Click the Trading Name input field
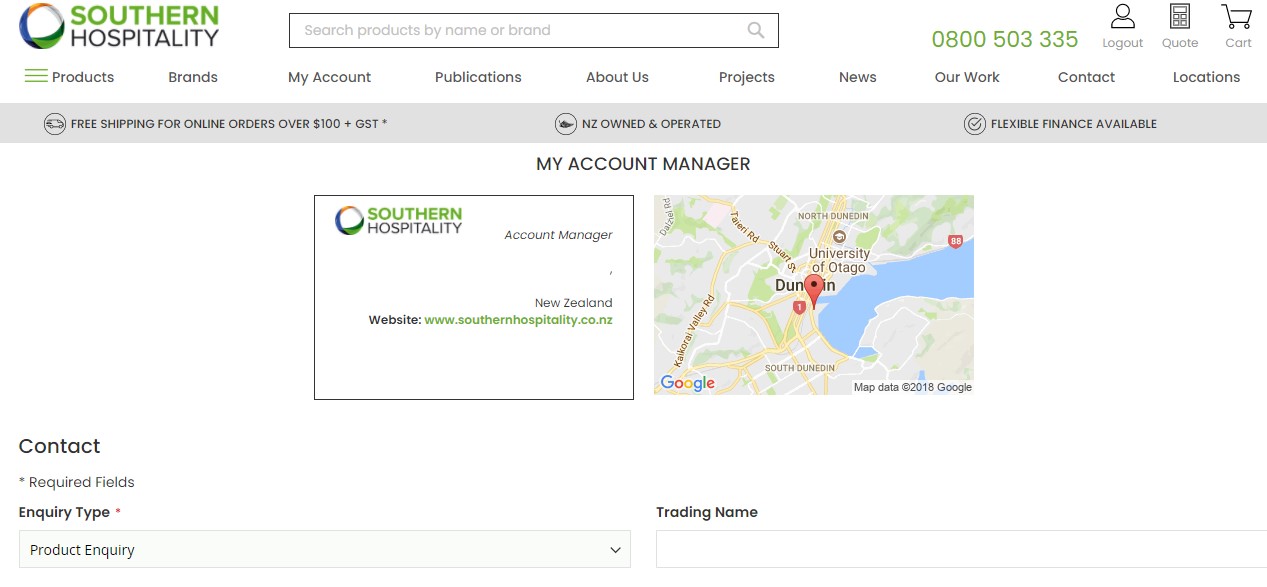1267x587 pixels. [961, 549]
